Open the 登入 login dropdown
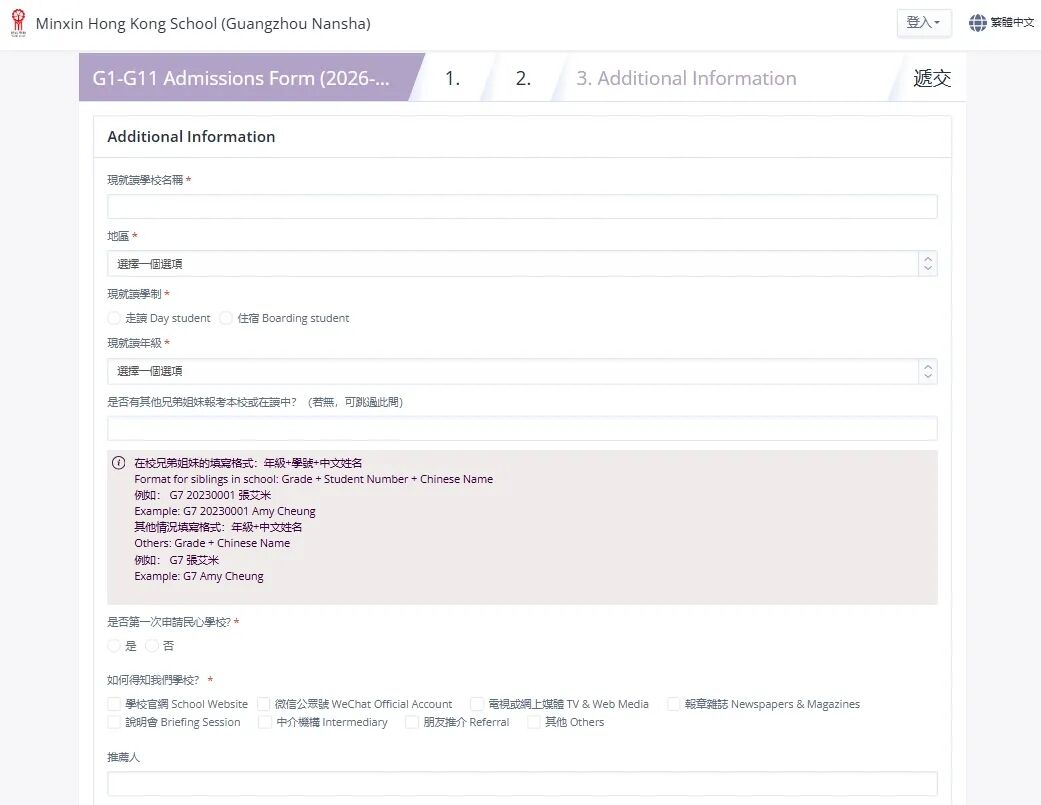Image resolution: width=1041 pixels, height=805 pixels. coord(923,23)
